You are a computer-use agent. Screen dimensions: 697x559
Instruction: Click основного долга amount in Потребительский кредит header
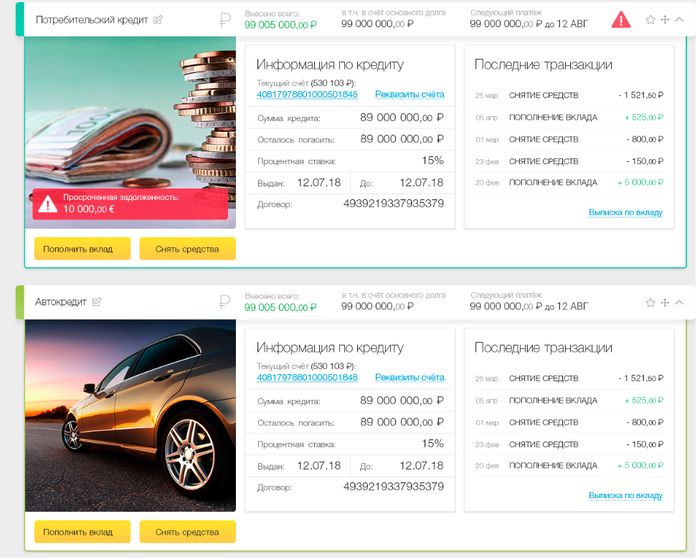tap(377, 24)
